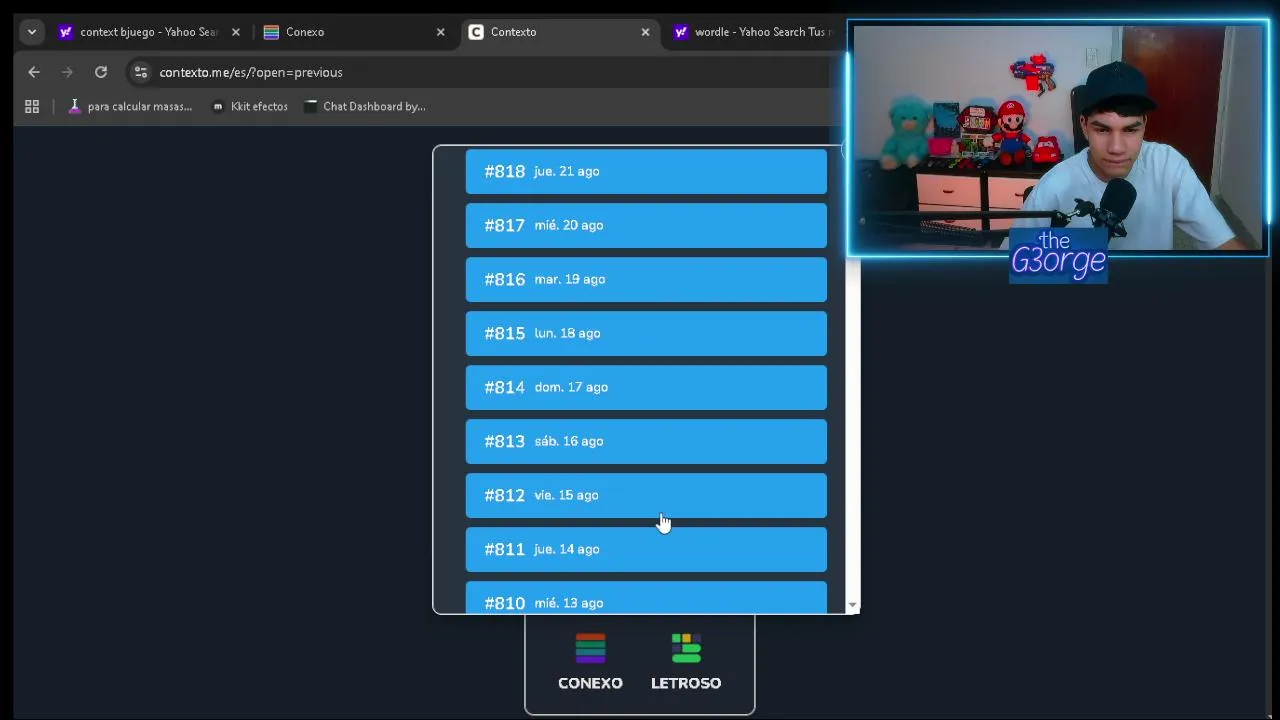Go back to the previous page
This screenshot has height=720, width=1280.
[x=34, y=72]
